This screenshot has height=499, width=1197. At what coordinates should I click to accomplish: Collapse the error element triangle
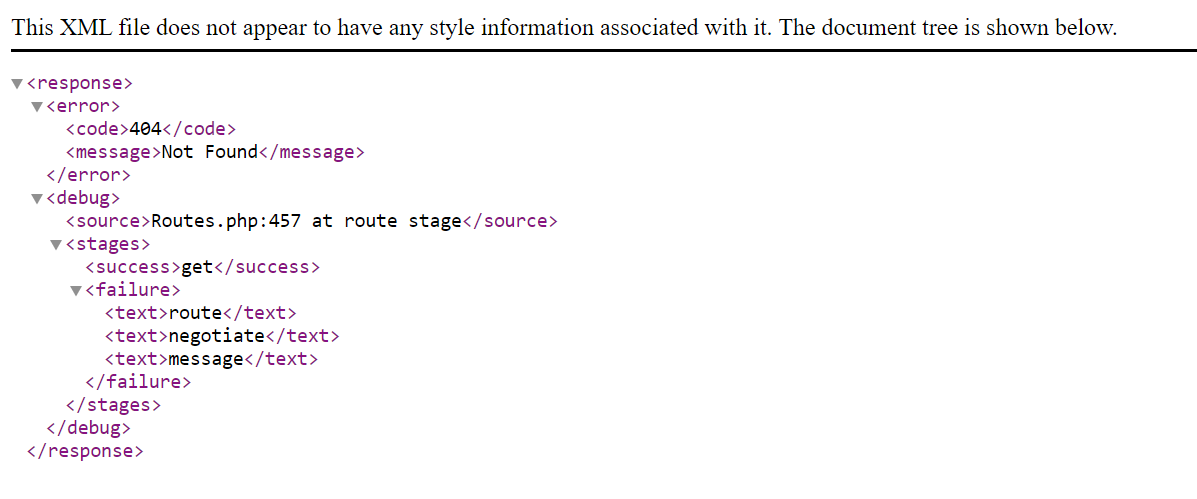pyautogui.click(x=37, y=107)
